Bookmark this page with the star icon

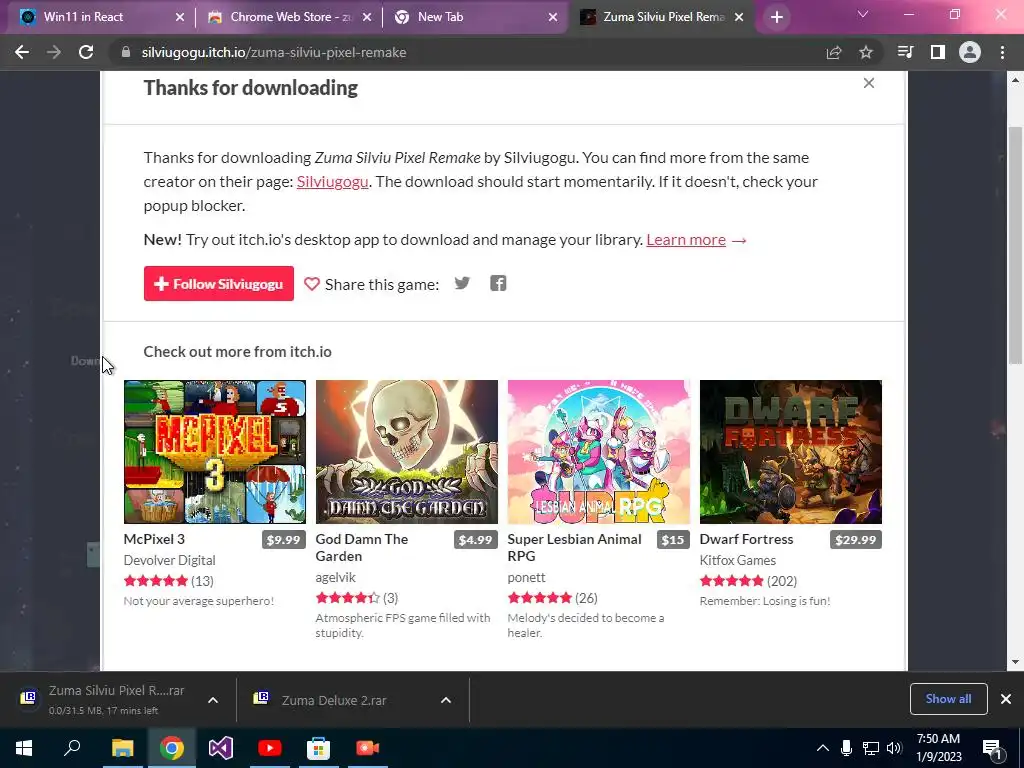tap(866, 52)
